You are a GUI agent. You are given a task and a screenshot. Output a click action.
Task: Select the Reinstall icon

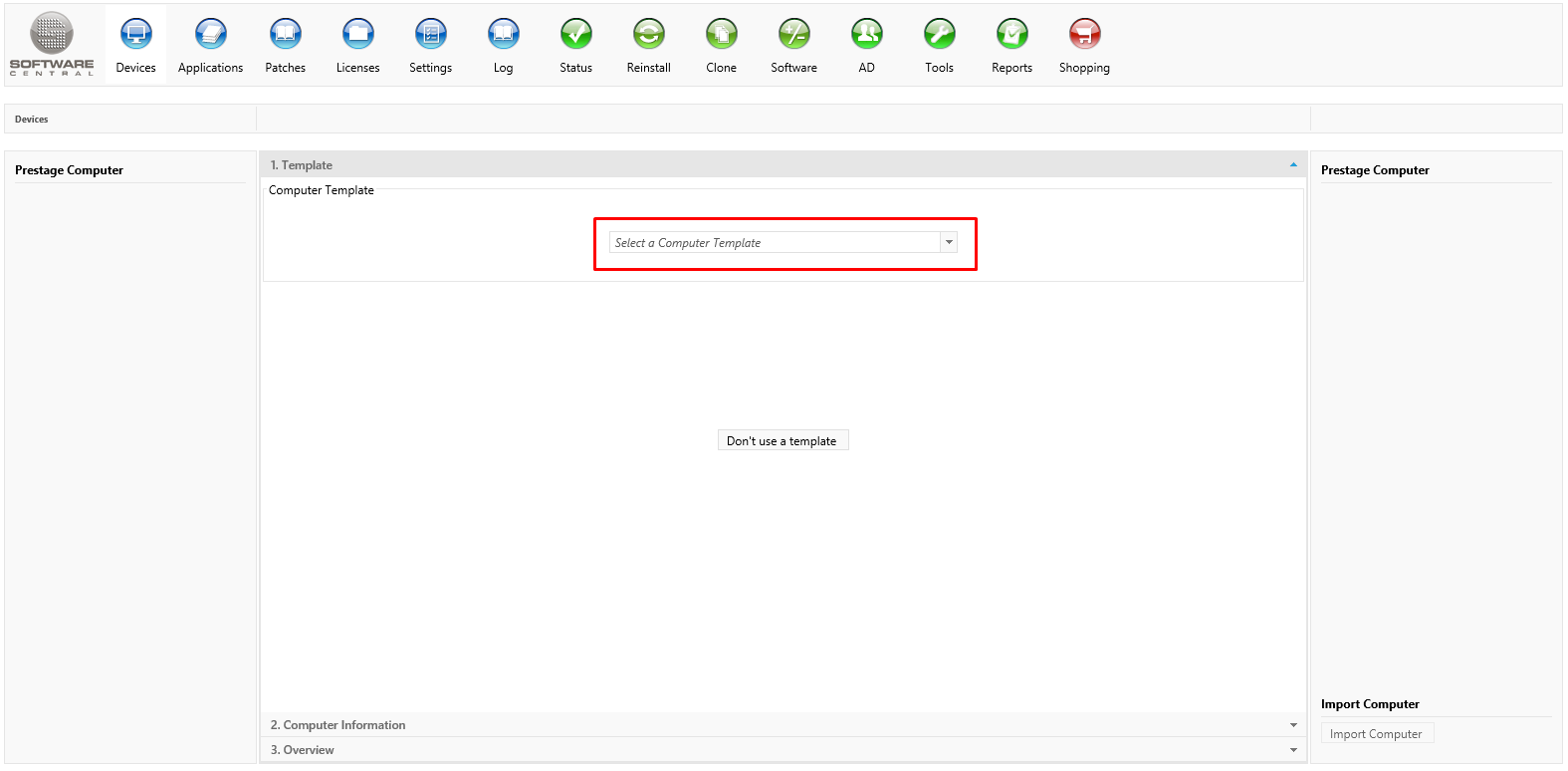pos(648,35)
